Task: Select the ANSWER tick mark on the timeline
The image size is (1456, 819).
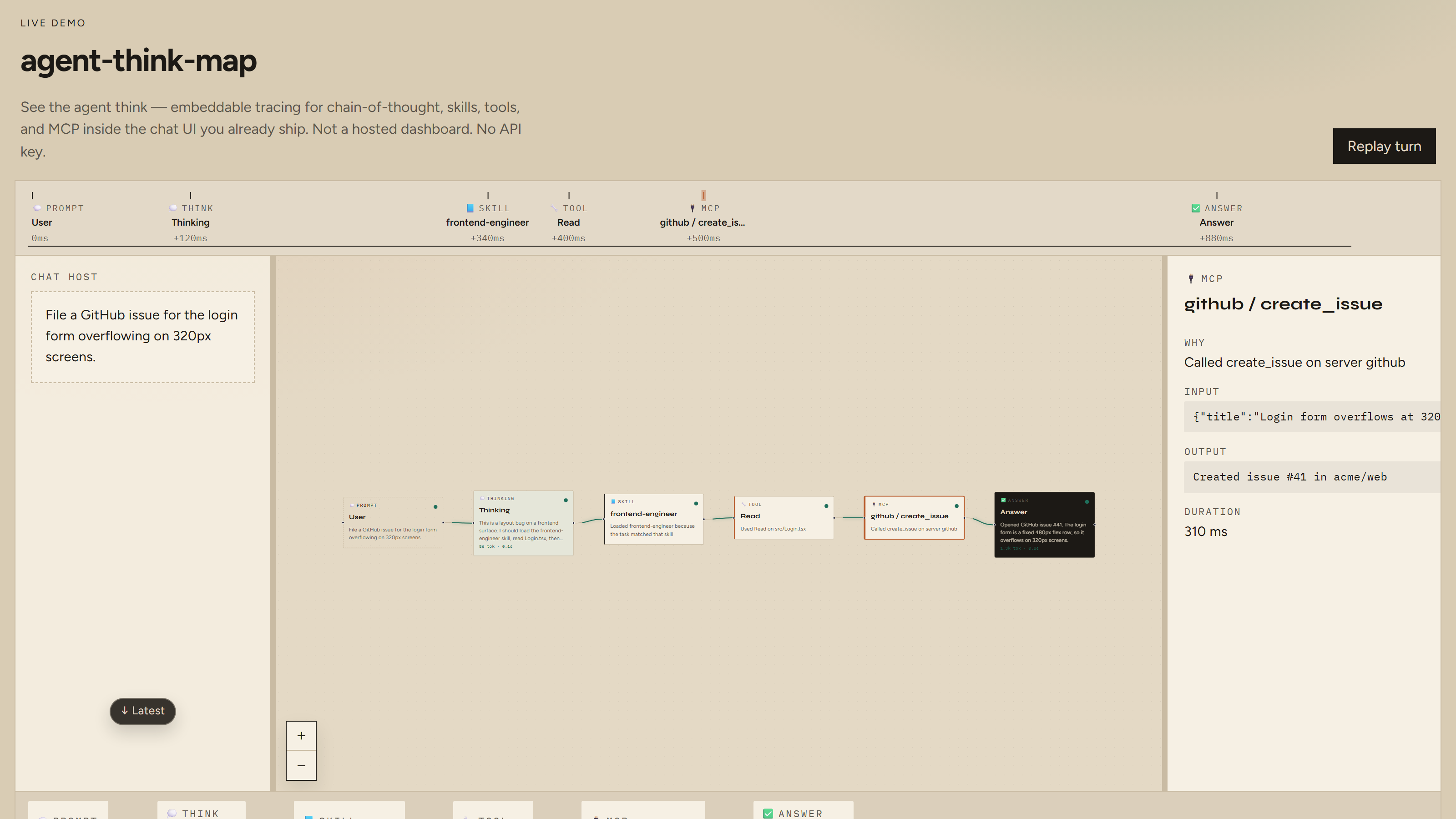Action: (x=1217, y=196)
